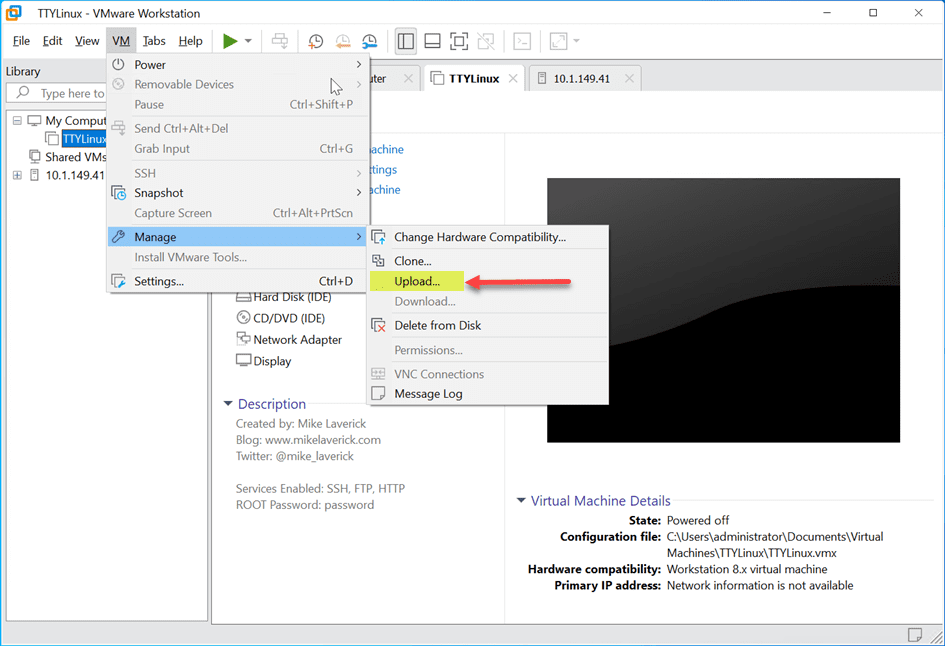The image size is (945, 646).
Task: Open the Tabs menu
Action: click(x=154, y=41)
